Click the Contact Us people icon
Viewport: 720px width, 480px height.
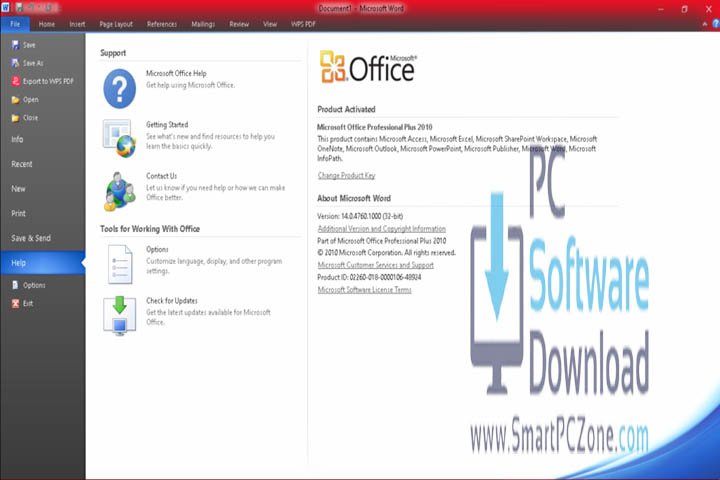click(x=119, y=191)
